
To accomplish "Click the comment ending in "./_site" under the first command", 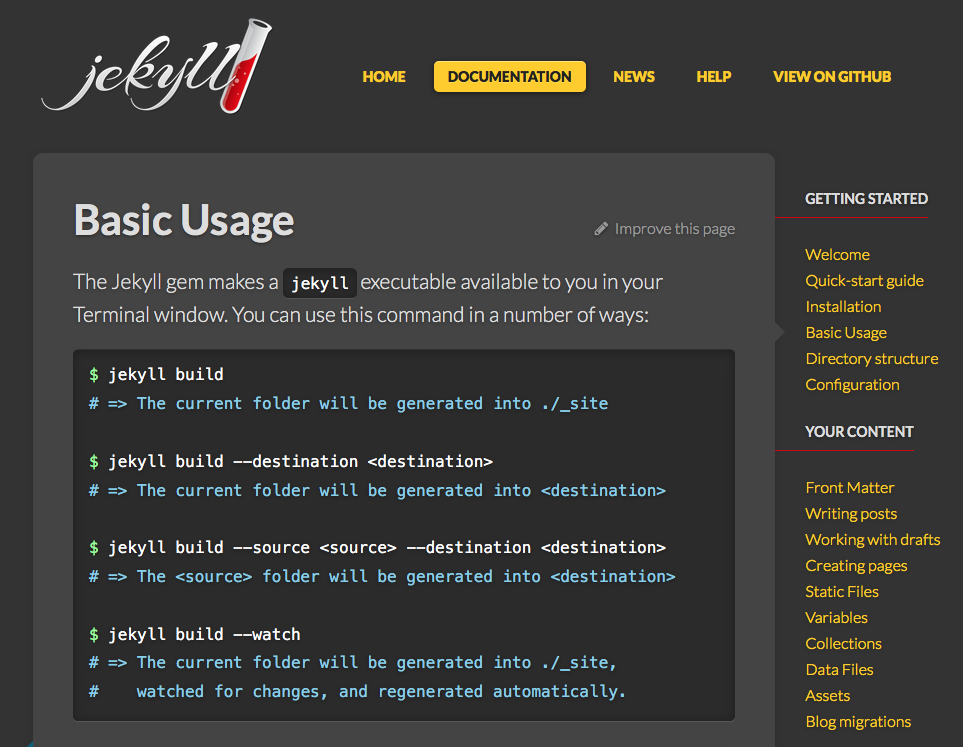I will pos(349,404).
